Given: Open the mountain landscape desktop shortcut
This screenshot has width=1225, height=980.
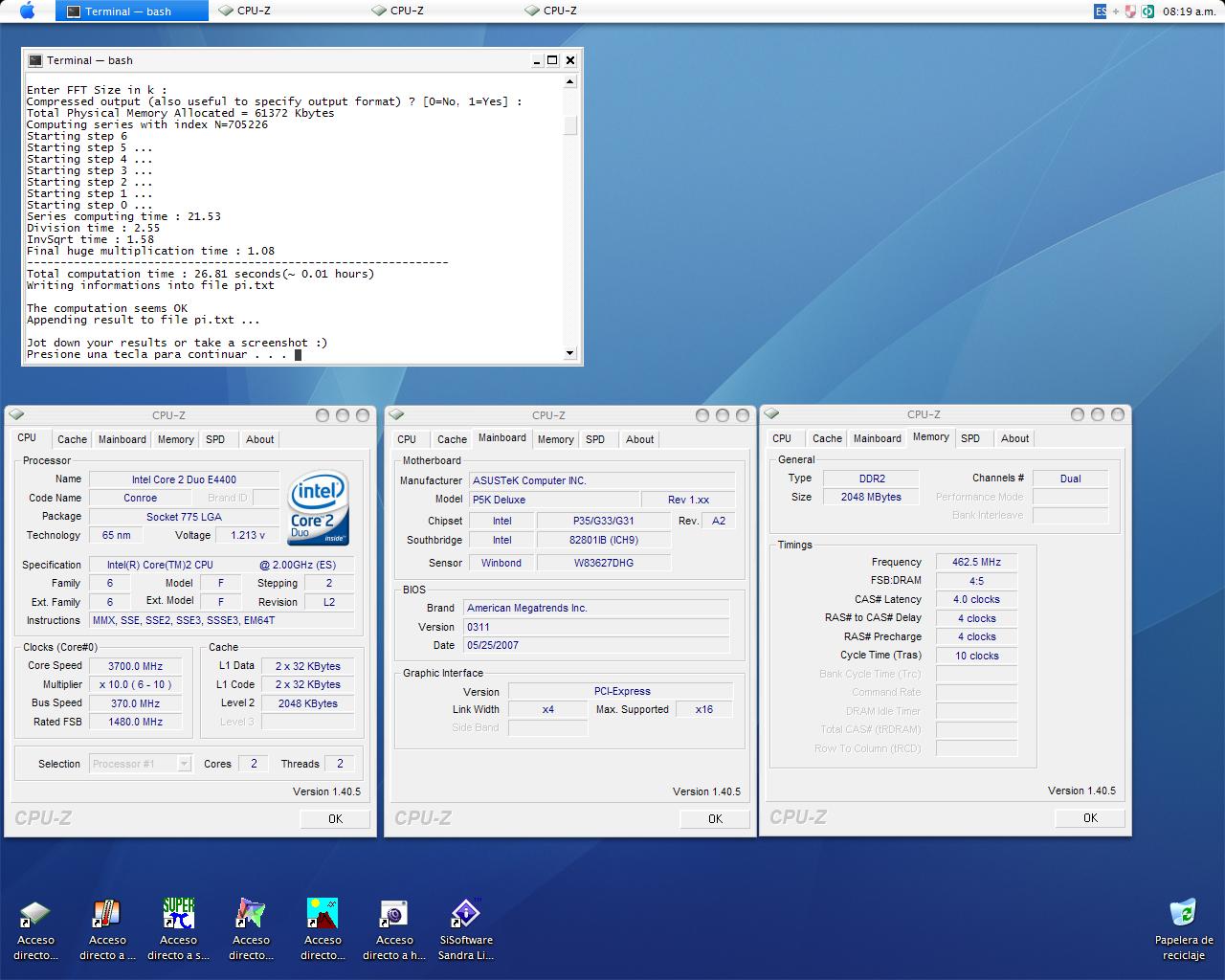Looking at the screenshot, I should coord(323,913).
